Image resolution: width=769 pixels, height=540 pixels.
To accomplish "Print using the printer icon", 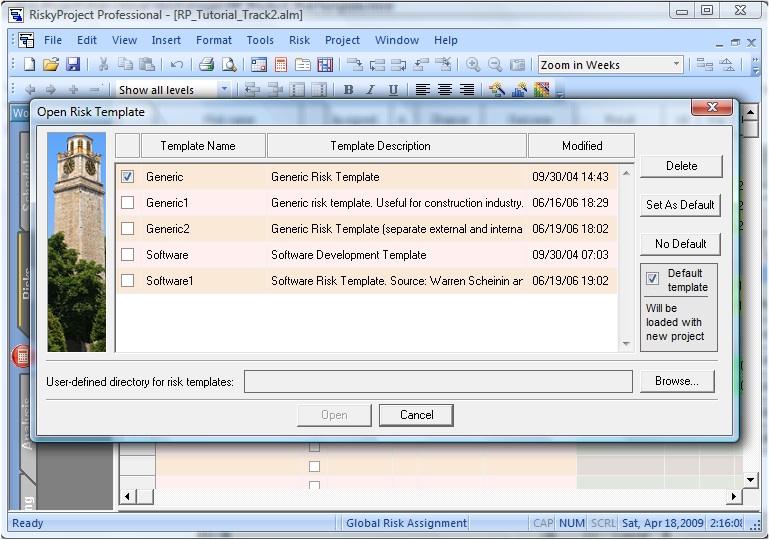I will [x=206, y=64].
